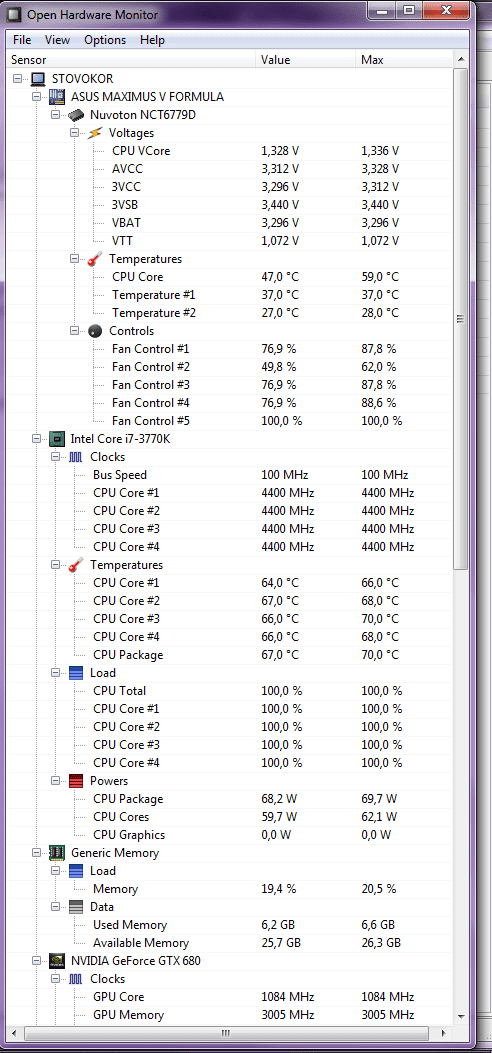The height and width of the screenshot is (1053, 492).
Task: Open the Options menu
Action: pos(105,40)
